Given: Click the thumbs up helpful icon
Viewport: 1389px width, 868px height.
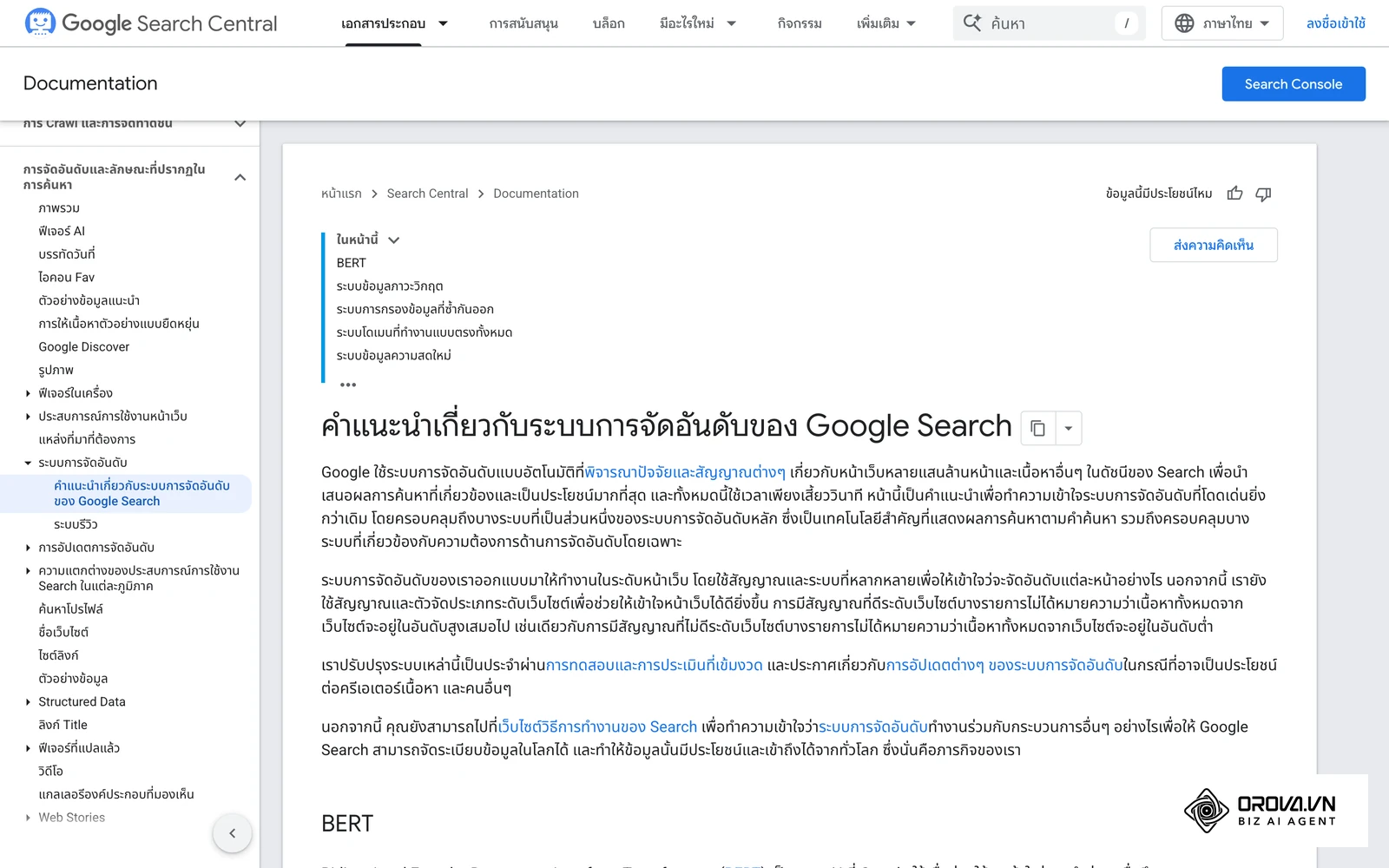Looking at the screenshot, I should (x=1234, y=194).
